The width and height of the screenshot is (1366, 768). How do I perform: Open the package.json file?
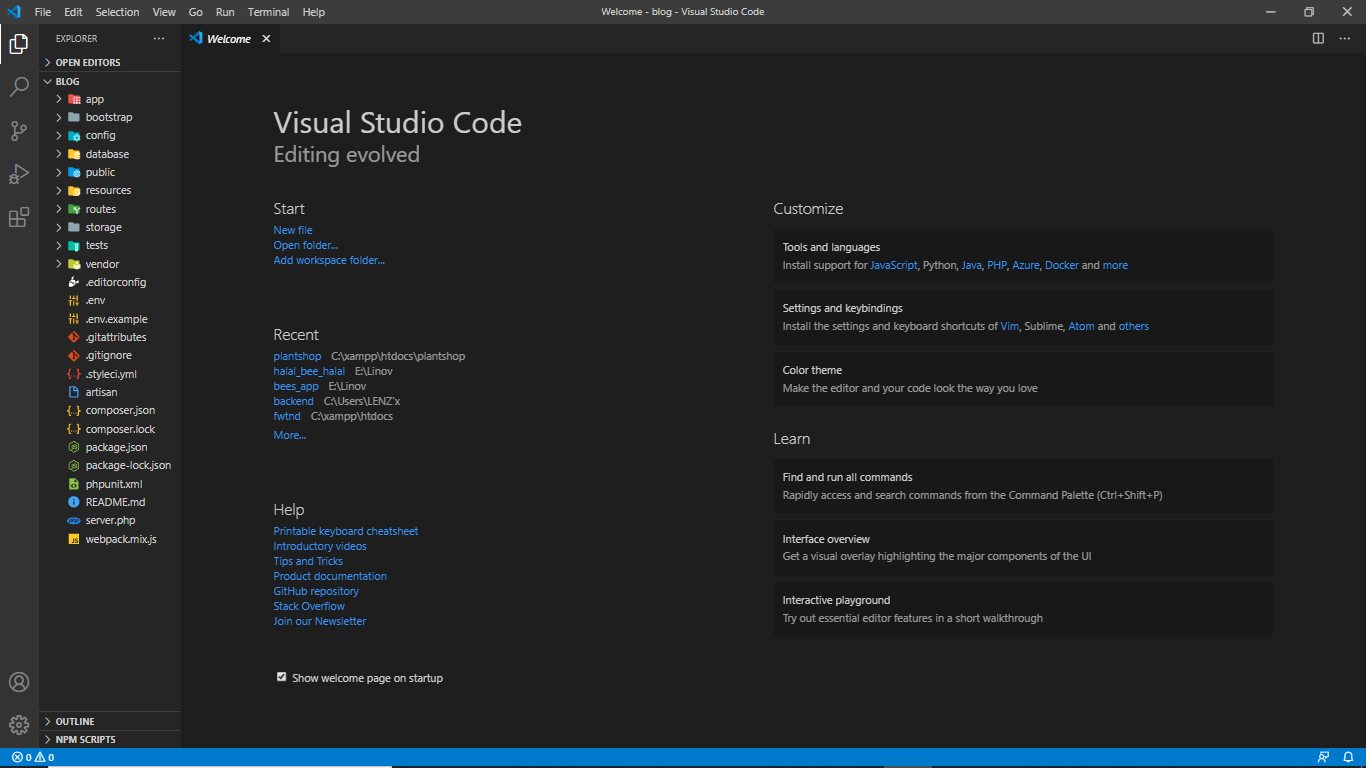(x=116, y=447)
